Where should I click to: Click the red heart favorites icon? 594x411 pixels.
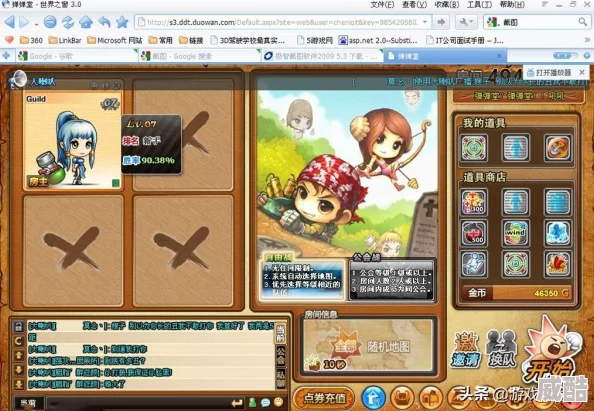tap(9, 40)
